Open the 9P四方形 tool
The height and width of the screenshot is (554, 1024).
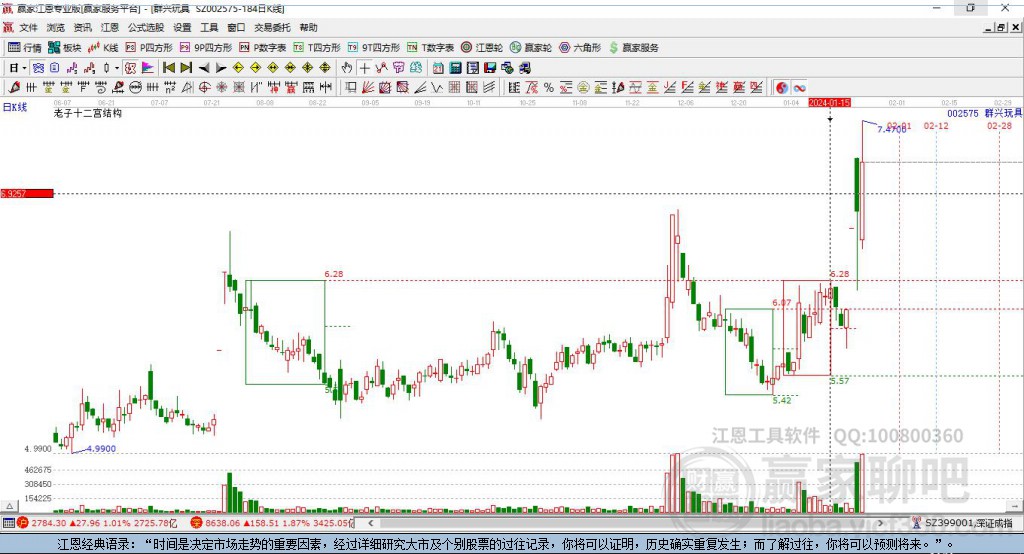click(x=206, y=48)
